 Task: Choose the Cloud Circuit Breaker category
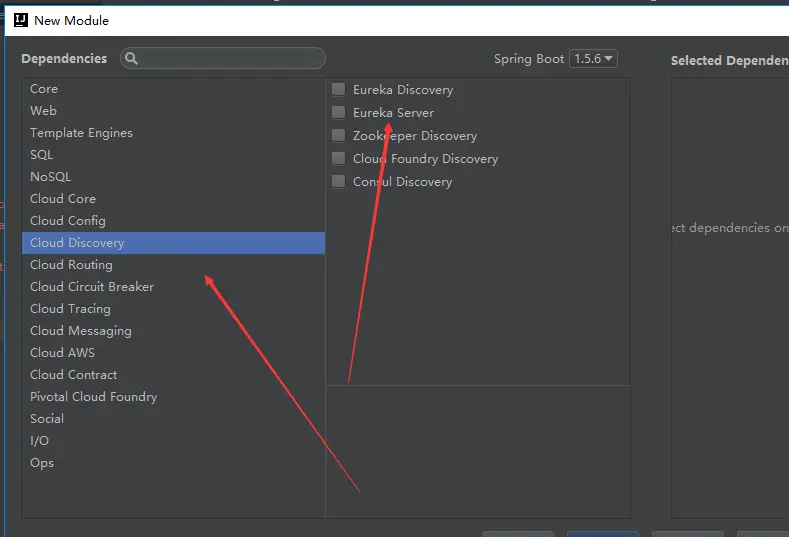(173, 287)
